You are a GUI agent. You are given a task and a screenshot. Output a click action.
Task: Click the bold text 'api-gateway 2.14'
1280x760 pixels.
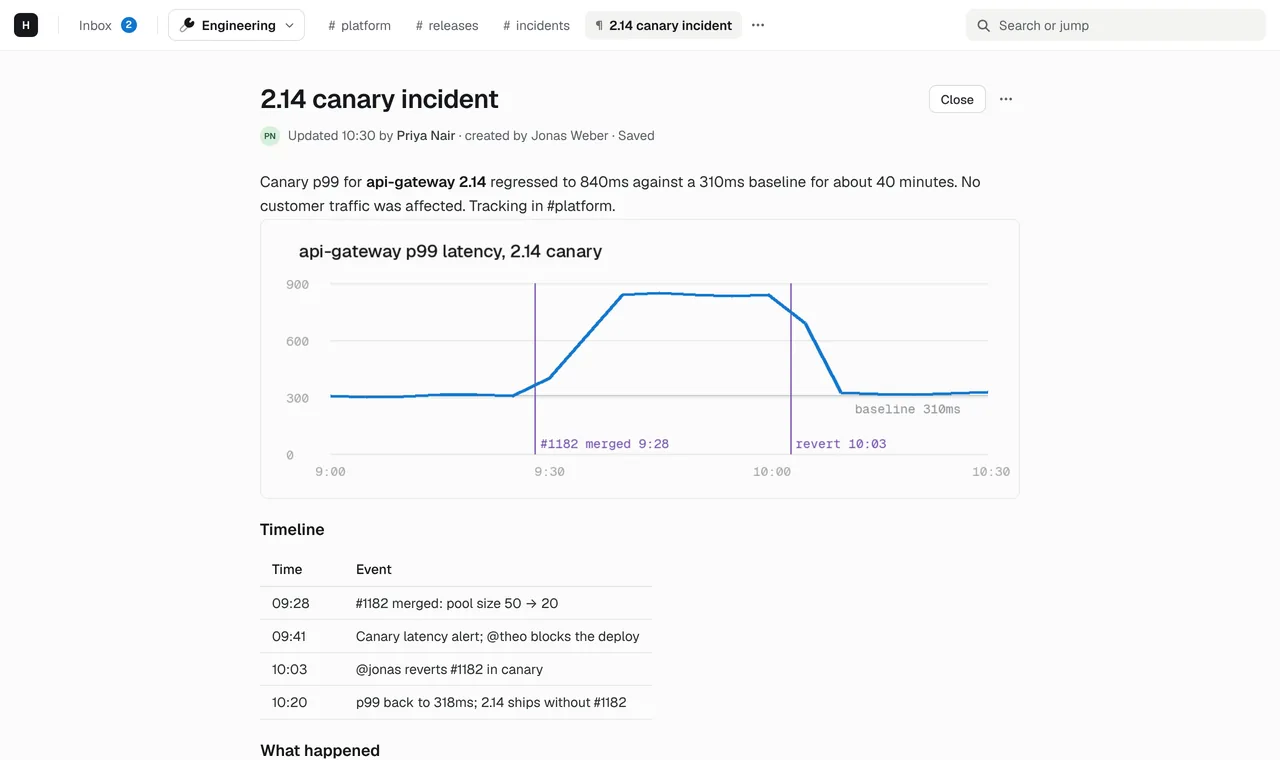click(426, 182)
